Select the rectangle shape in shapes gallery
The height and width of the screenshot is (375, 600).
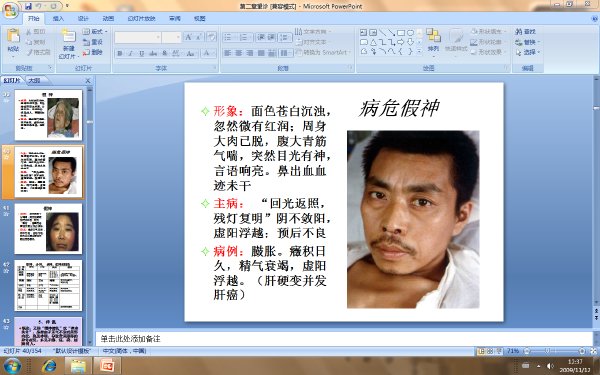point(400,33)
